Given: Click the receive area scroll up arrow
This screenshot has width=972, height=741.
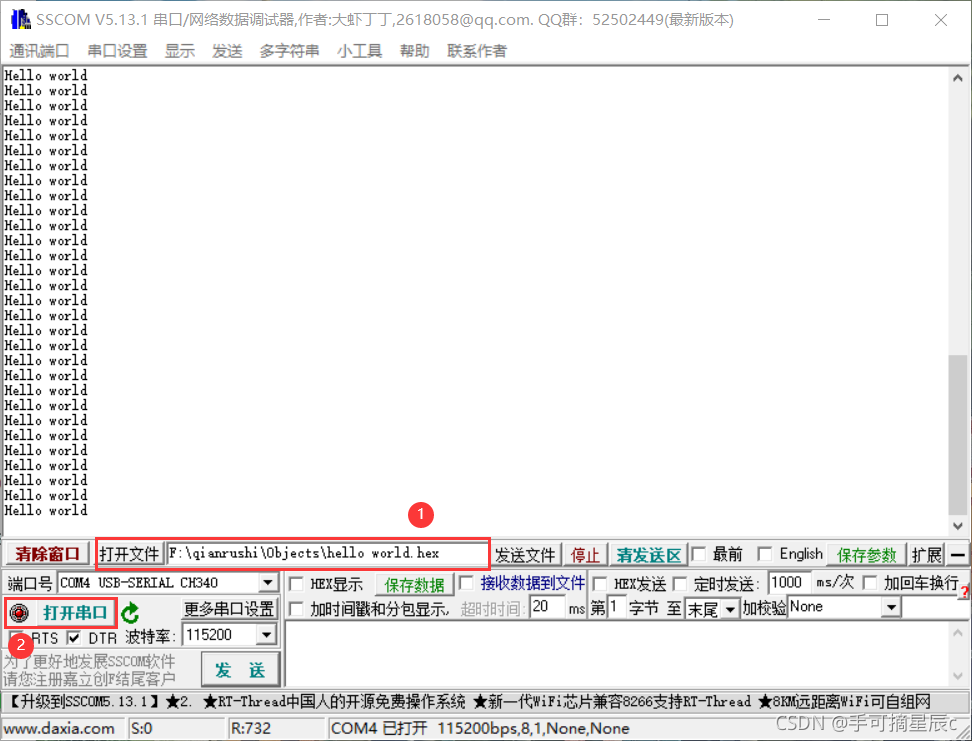Looking at the screenshot, I should (x=958, y=78).
